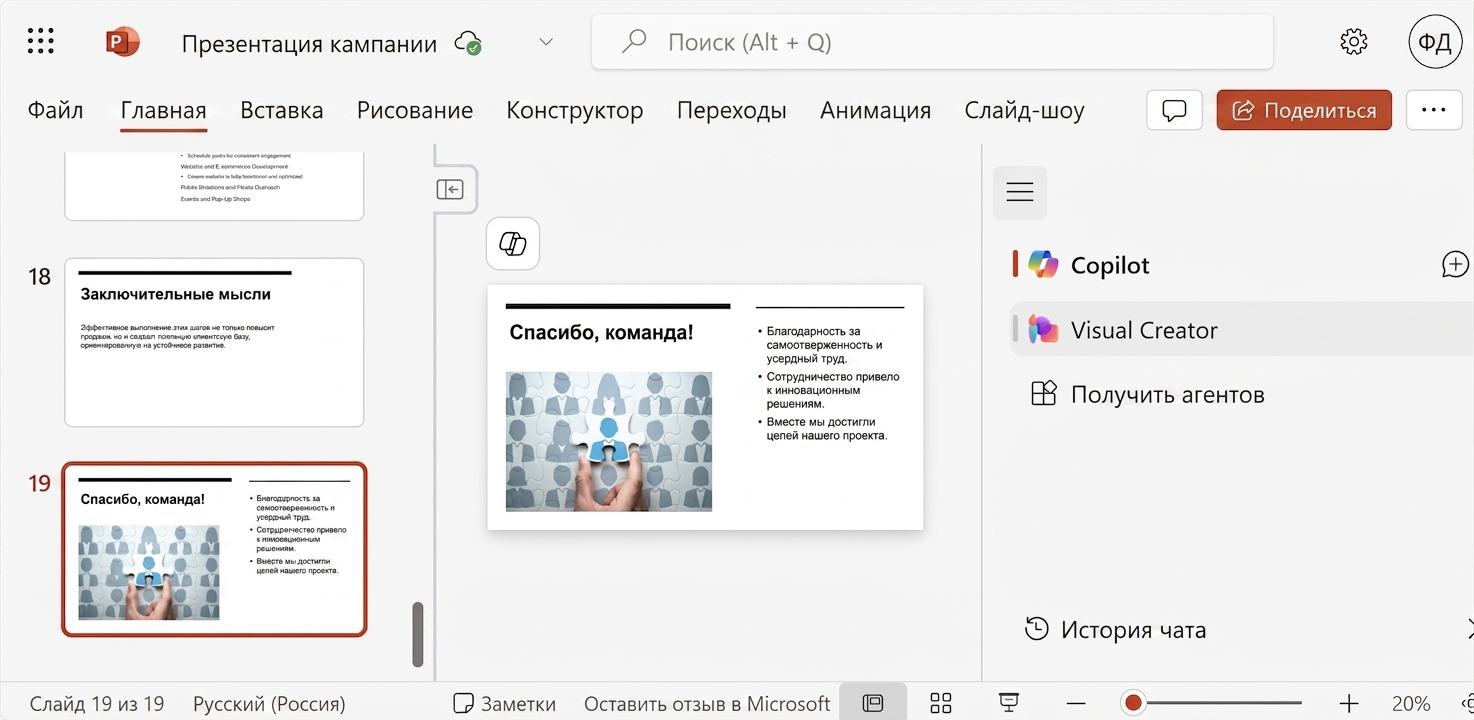Click the Copilot rainbow logo
The width and height of the screenshot is (1474, 720).
(x=1043, y=264)
